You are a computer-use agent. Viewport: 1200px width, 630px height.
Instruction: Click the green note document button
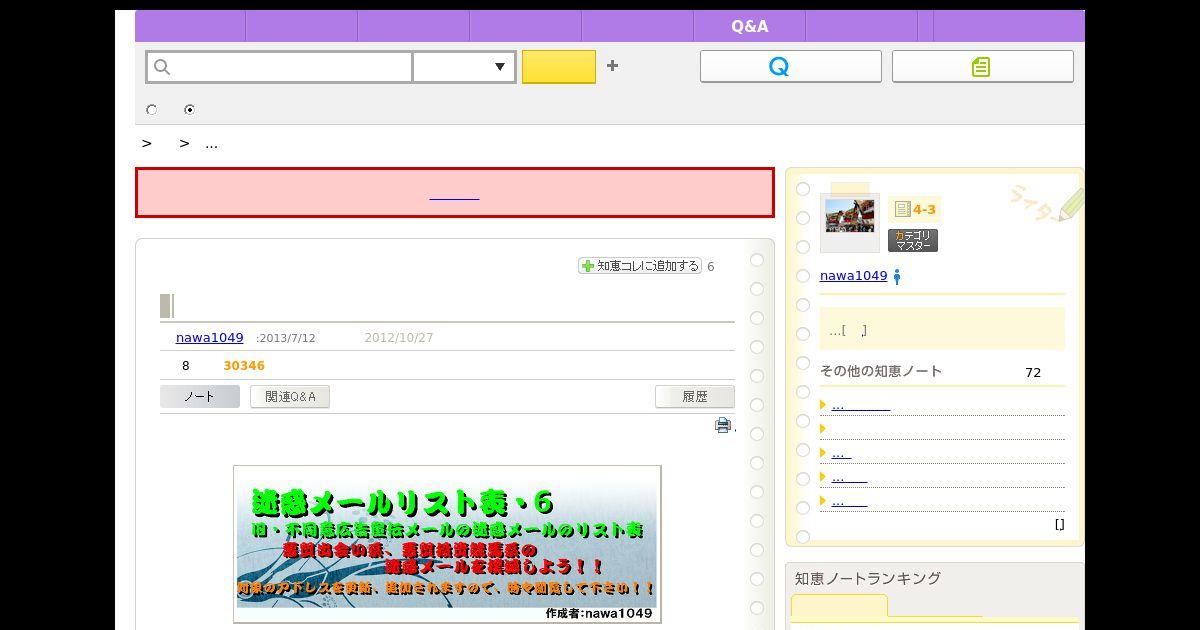[982, 66]
